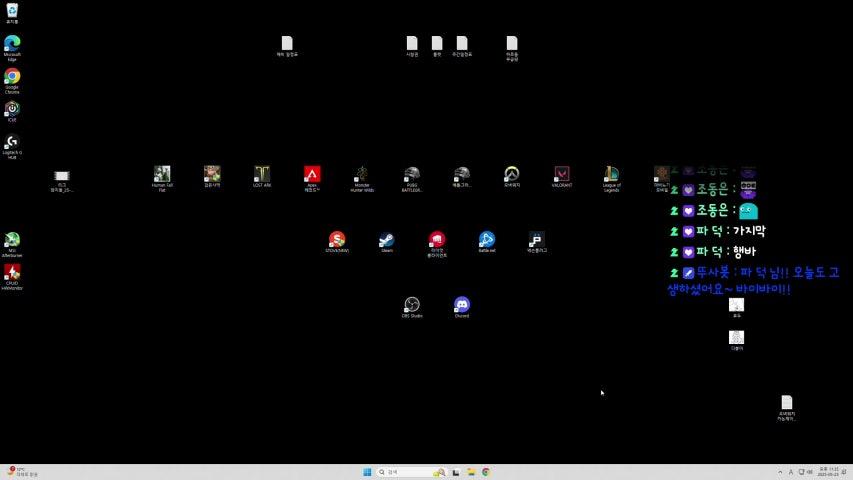Open the Recycle Bin desktop icon
This screenshot has width=853, height=480.
point(12,13)
